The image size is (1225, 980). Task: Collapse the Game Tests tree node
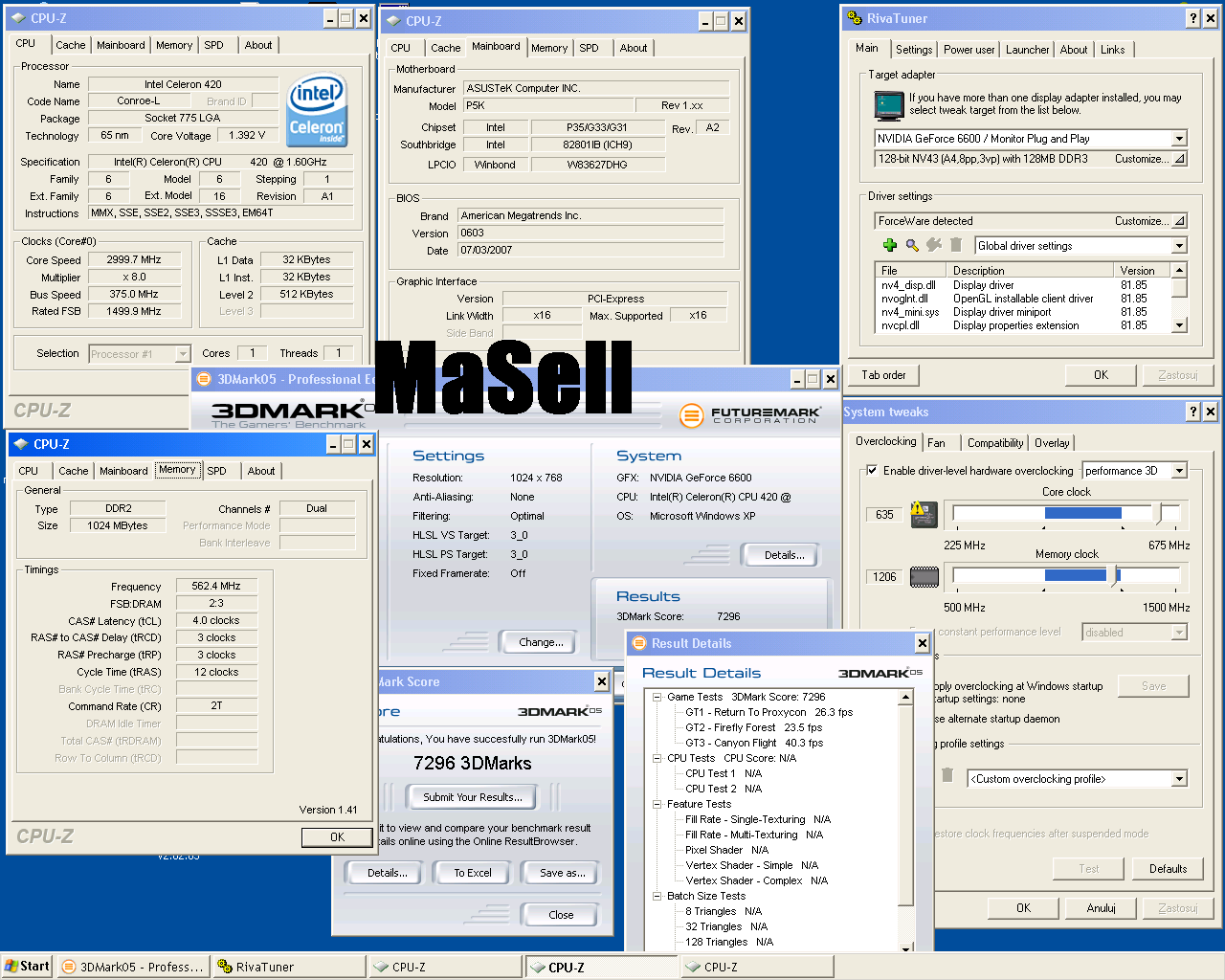point(657,697)
